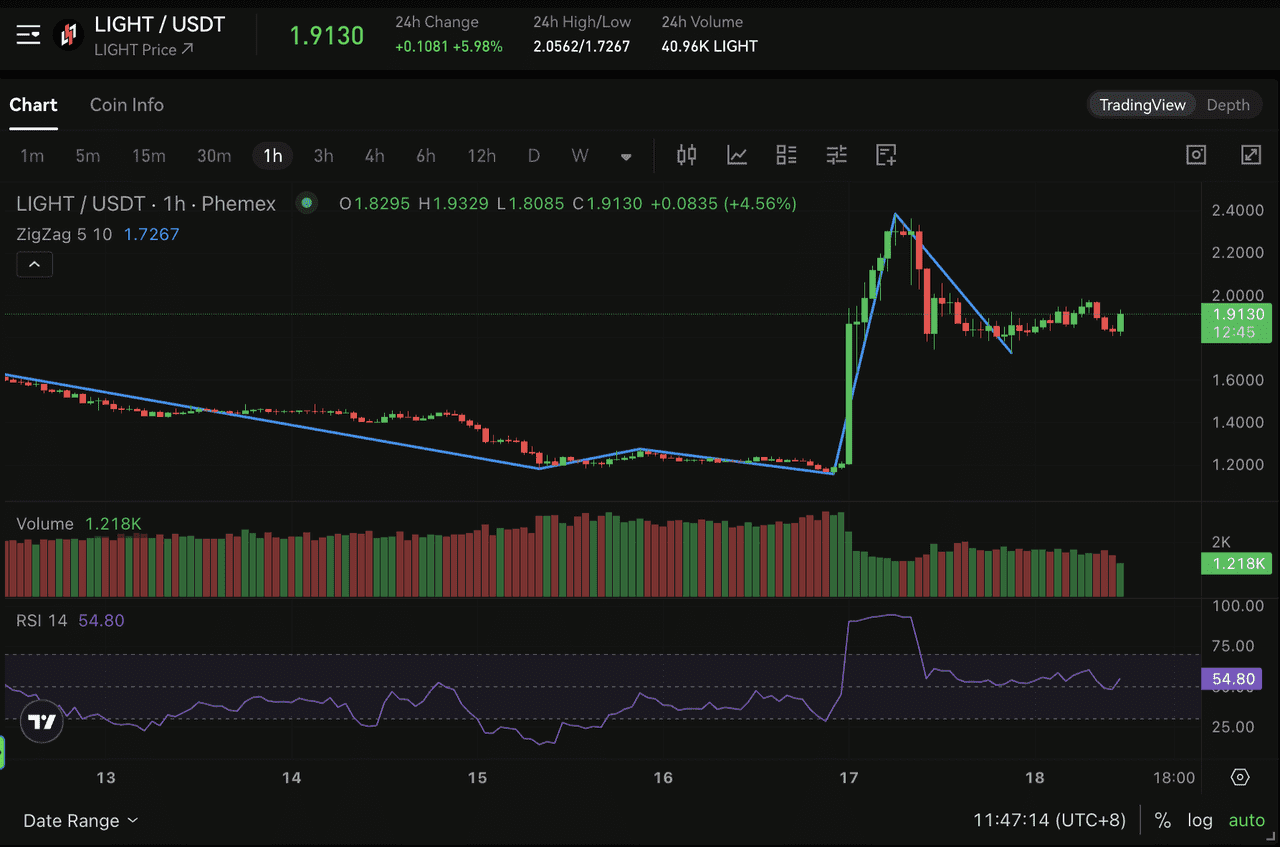Open the Date Range dropdown
The image size is (1280, 847).
click(x=80, y=820)
